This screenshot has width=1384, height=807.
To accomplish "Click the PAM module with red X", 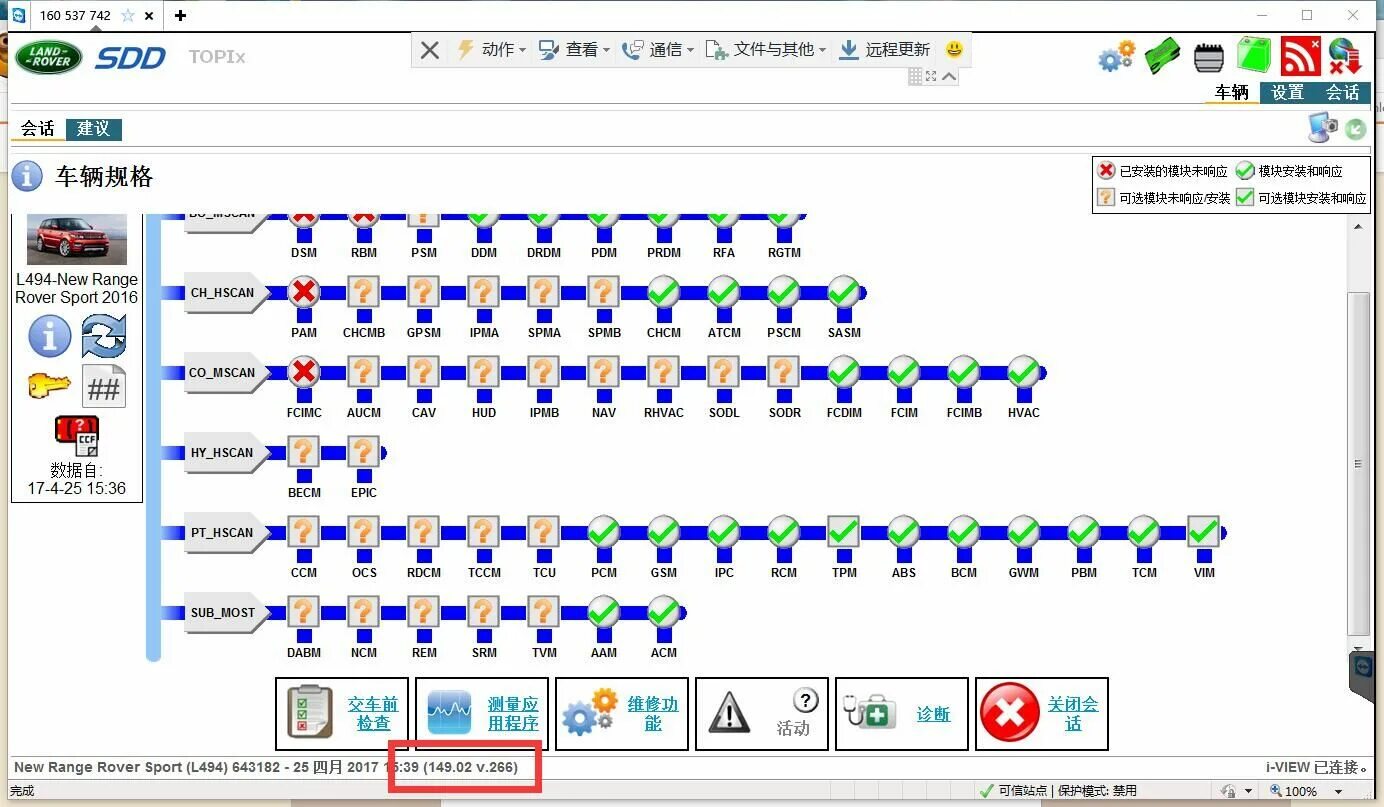I will (x=304, y=292).
